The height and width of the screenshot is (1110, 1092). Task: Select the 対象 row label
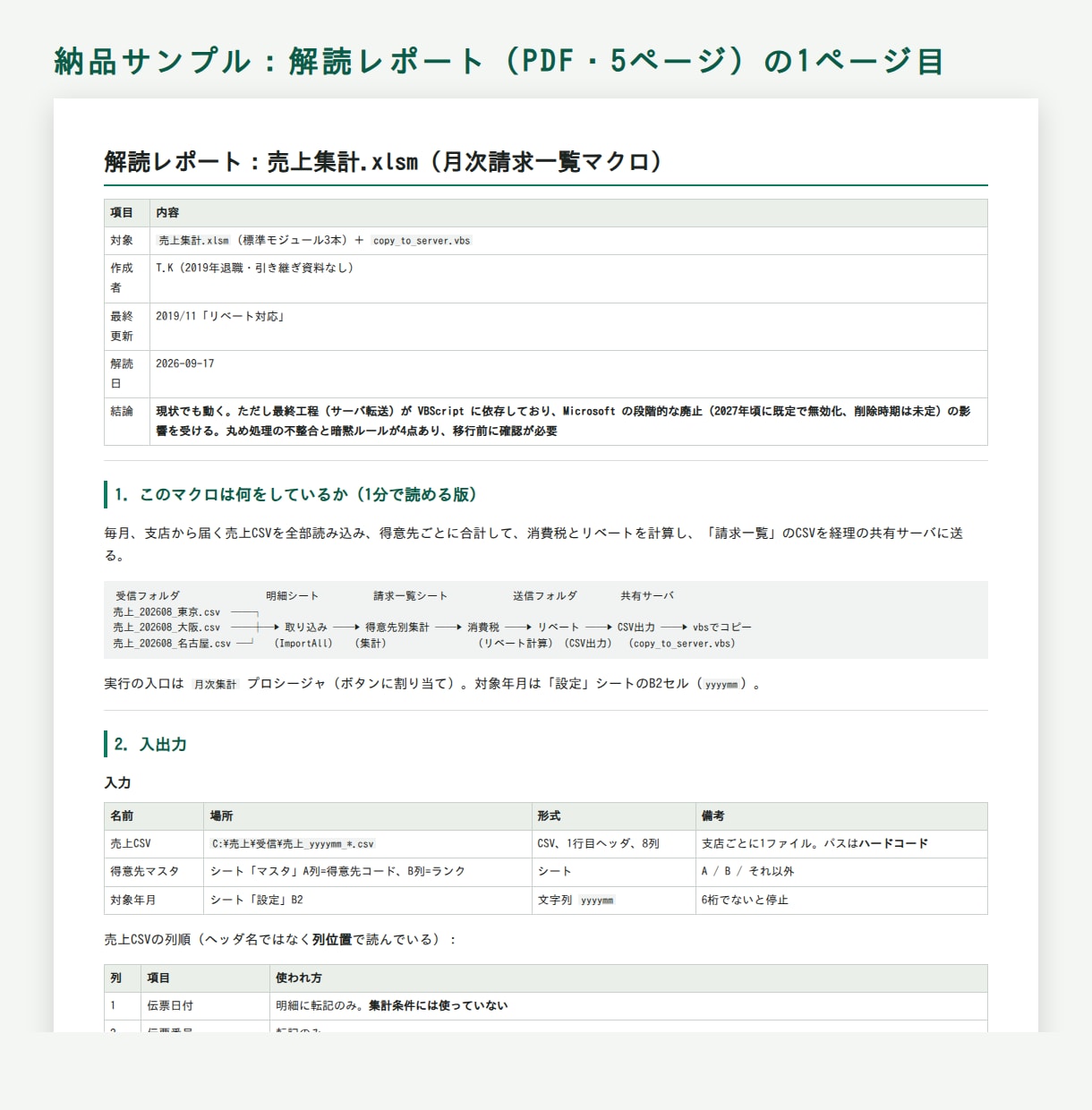[x=122, y=241]
